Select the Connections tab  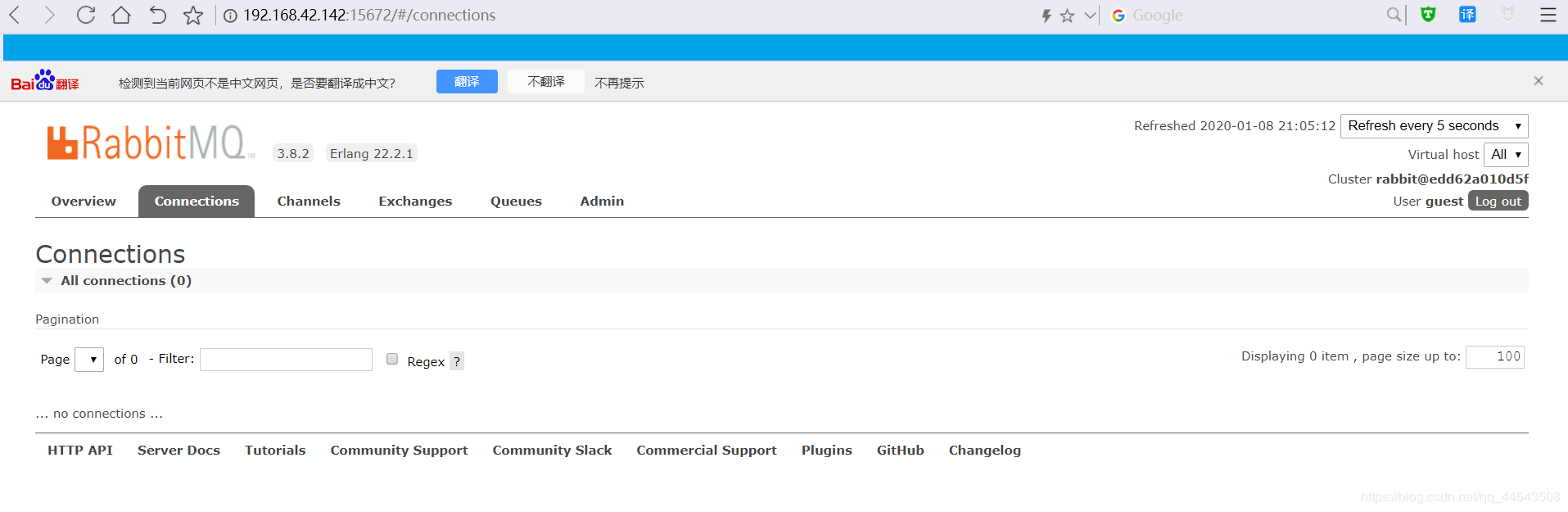(x=197, y=202)
